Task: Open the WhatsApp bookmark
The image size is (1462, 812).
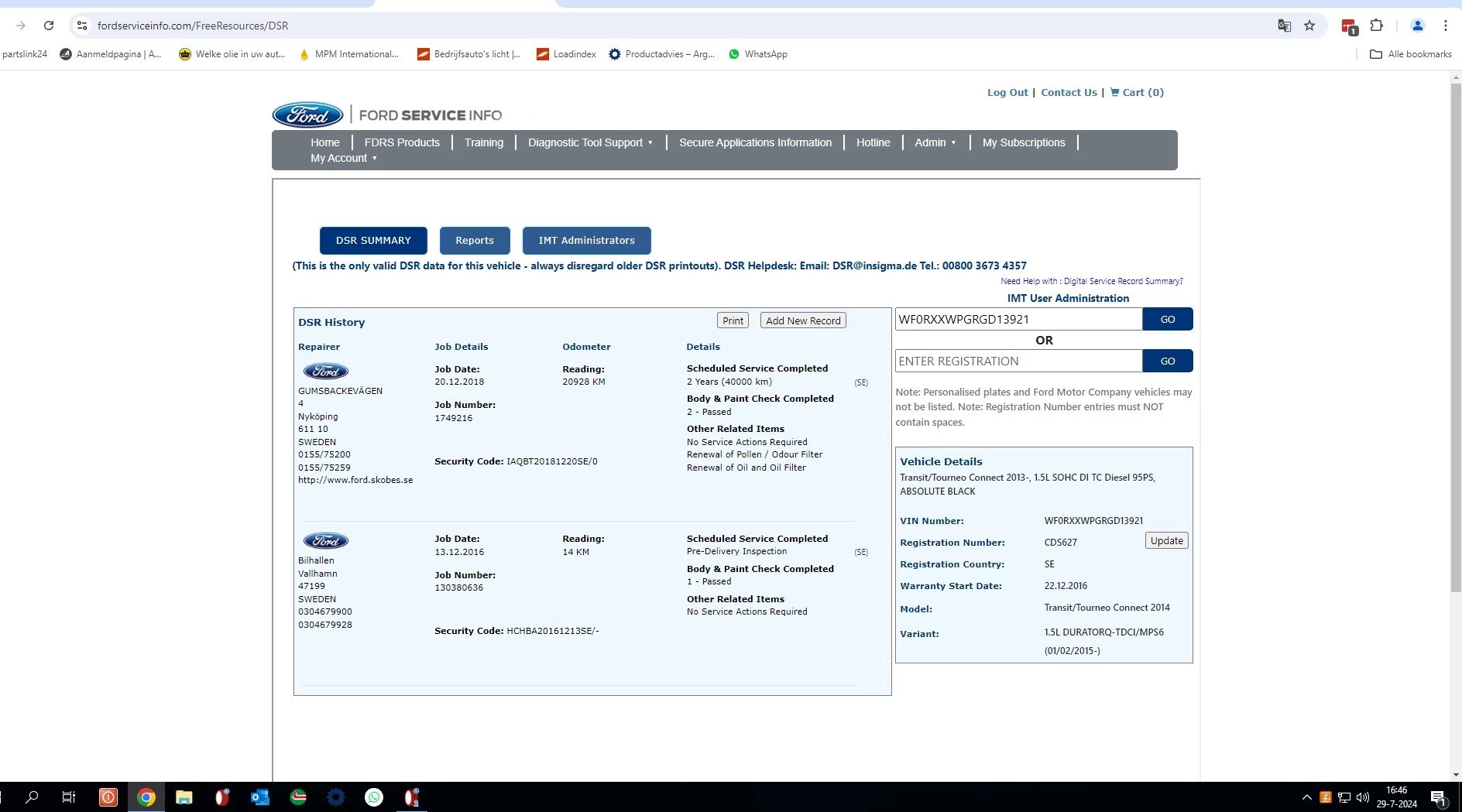Action: 757,54
